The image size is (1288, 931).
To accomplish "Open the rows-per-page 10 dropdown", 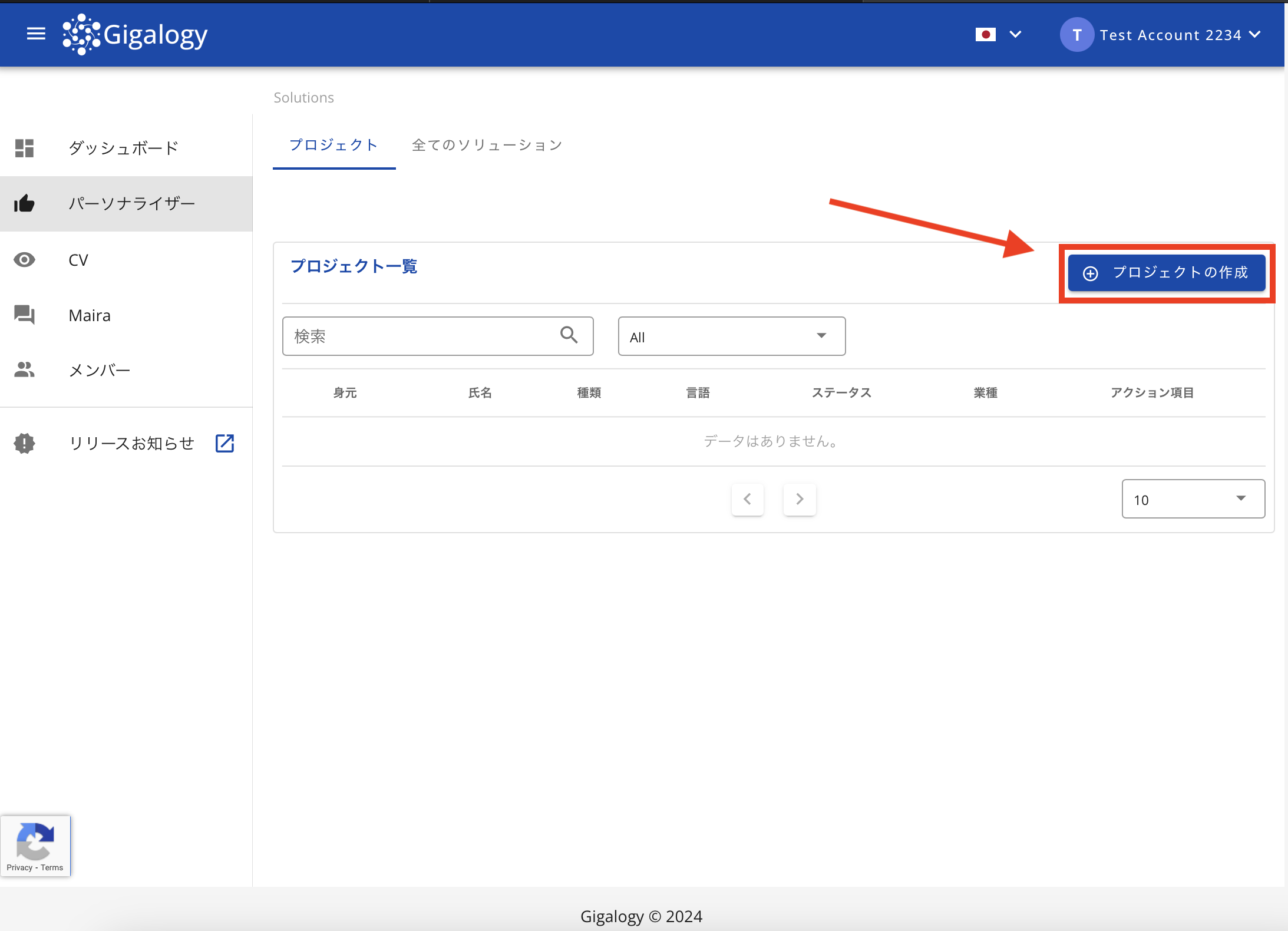I will click(1193, 499).
